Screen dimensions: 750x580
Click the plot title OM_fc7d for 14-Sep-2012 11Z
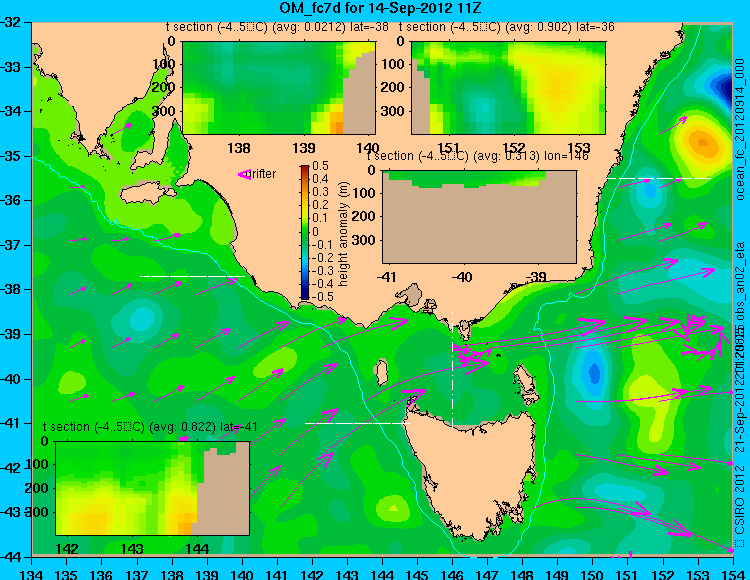point(380,8)
